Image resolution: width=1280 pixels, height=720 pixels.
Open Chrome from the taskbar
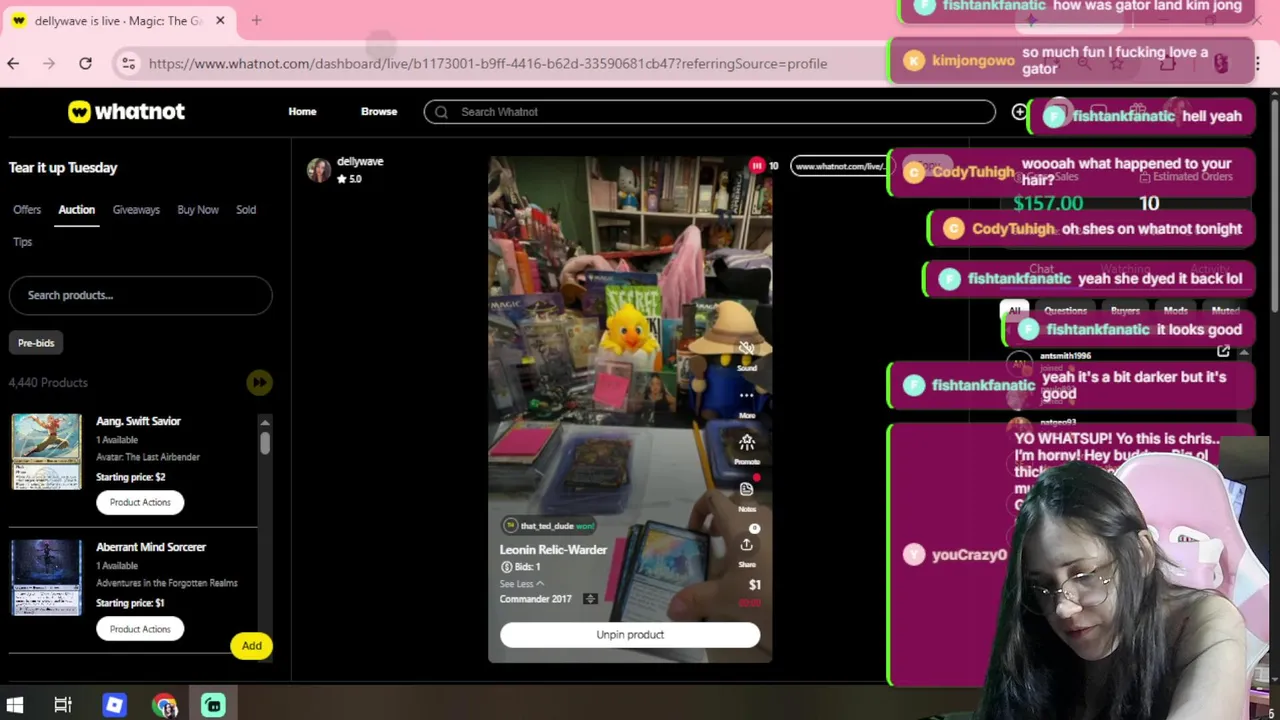click(x=165, y=705)
